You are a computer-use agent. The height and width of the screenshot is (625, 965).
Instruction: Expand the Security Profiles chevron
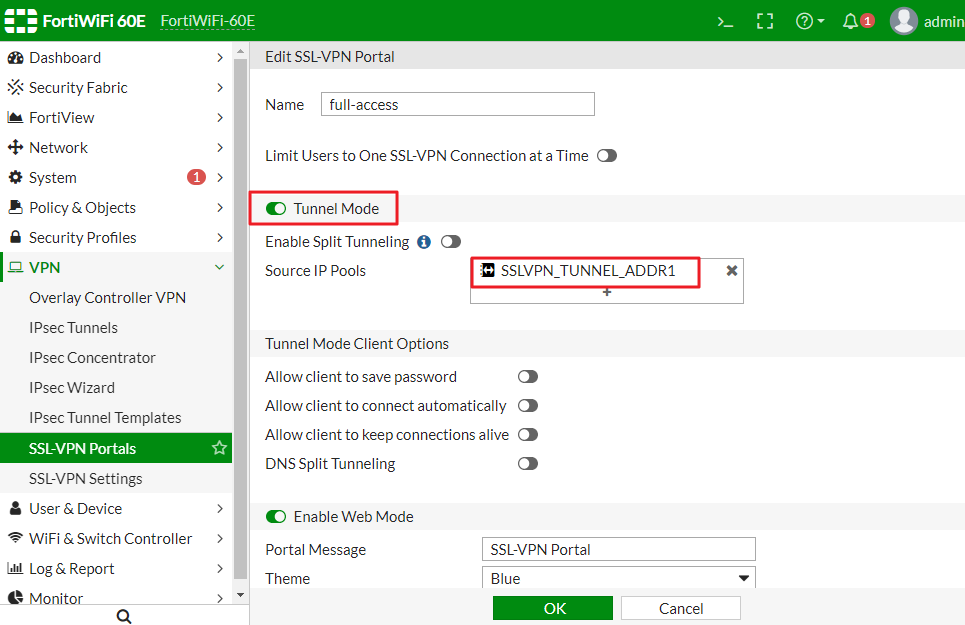(x=220, y=237)
